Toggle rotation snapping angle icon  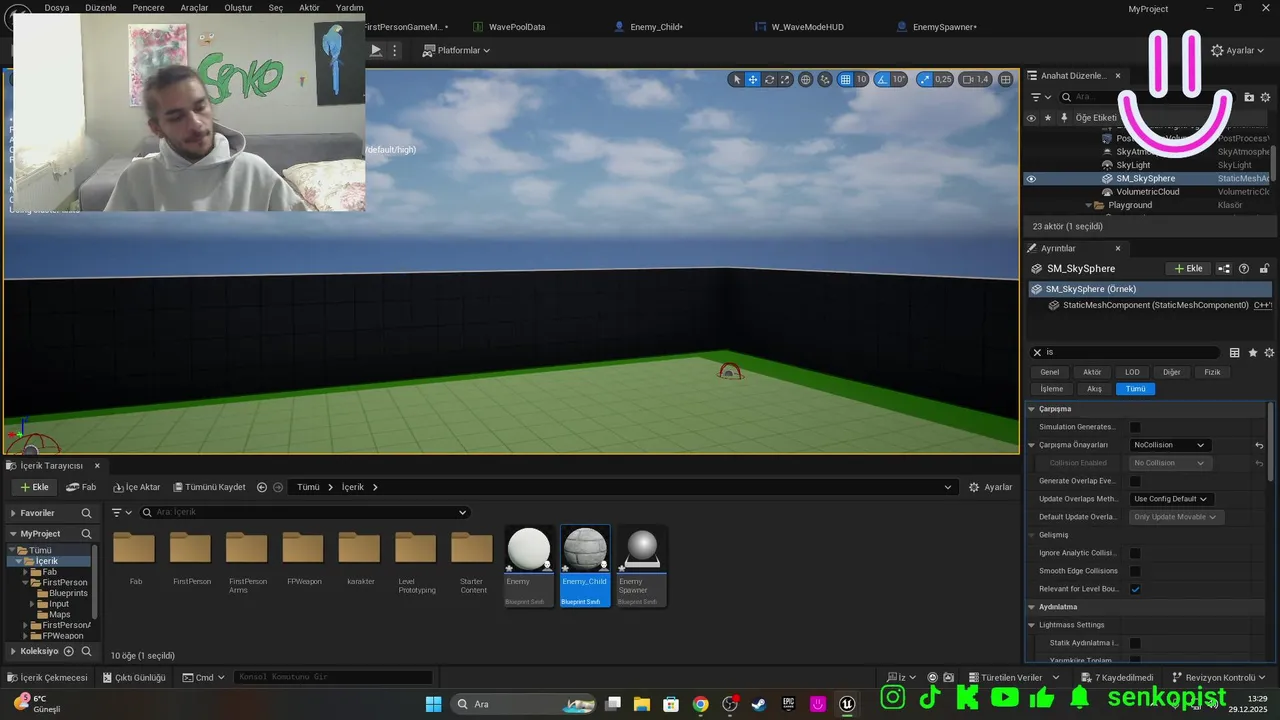point(882,79)
